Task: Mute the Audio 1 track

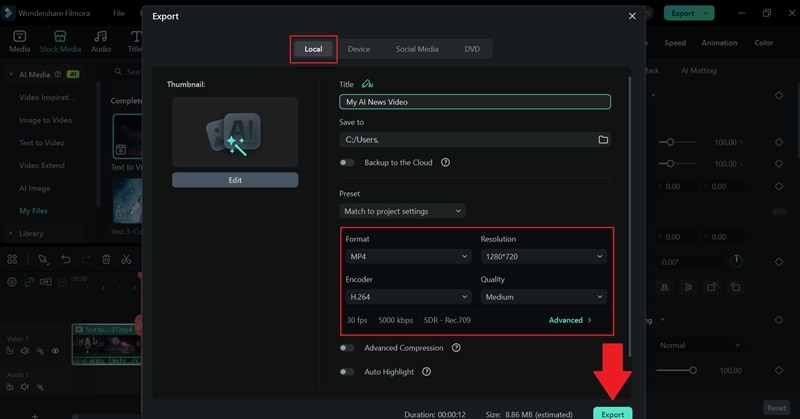Action: 24,387
